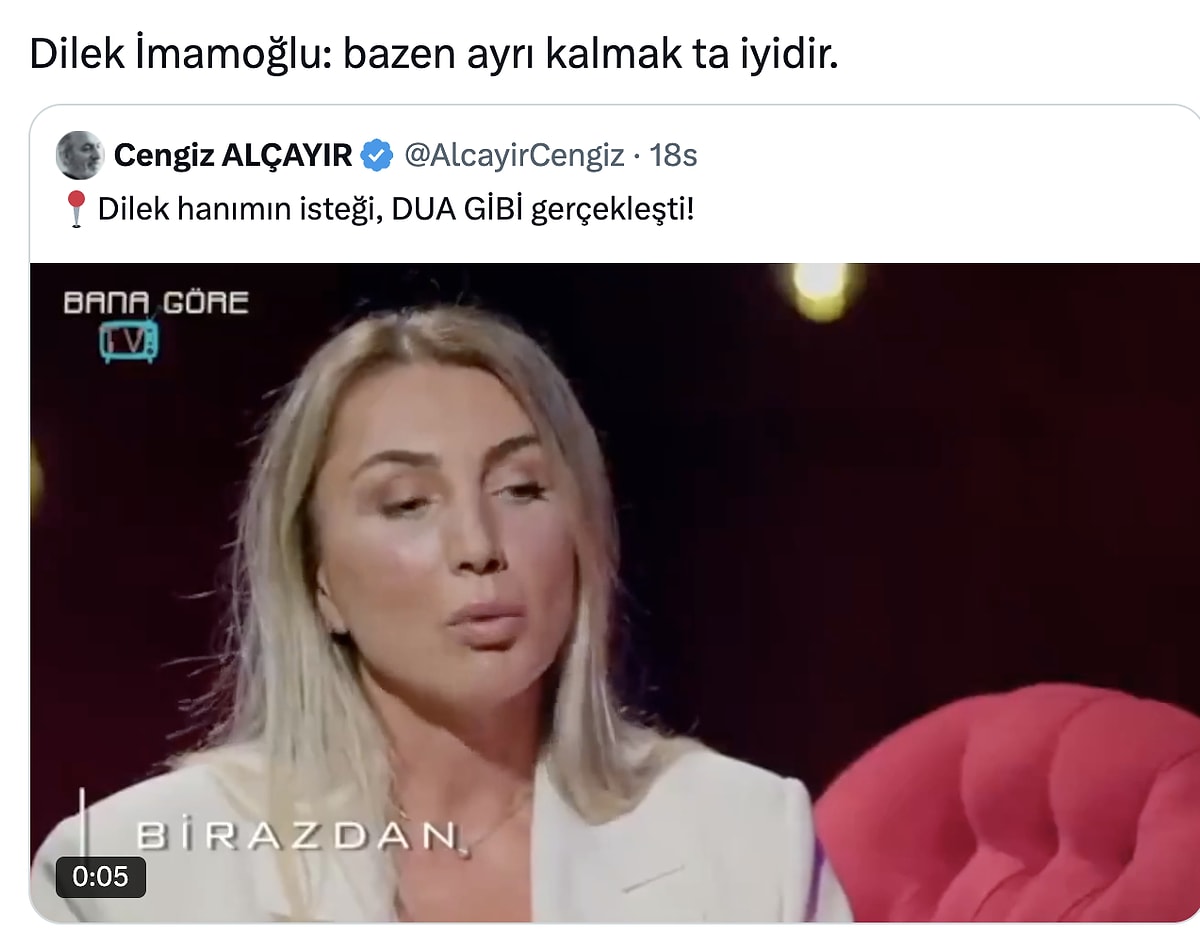Click the red pushpin emoji
This screenshot has height=932, width=1200.
pos(76,210)
